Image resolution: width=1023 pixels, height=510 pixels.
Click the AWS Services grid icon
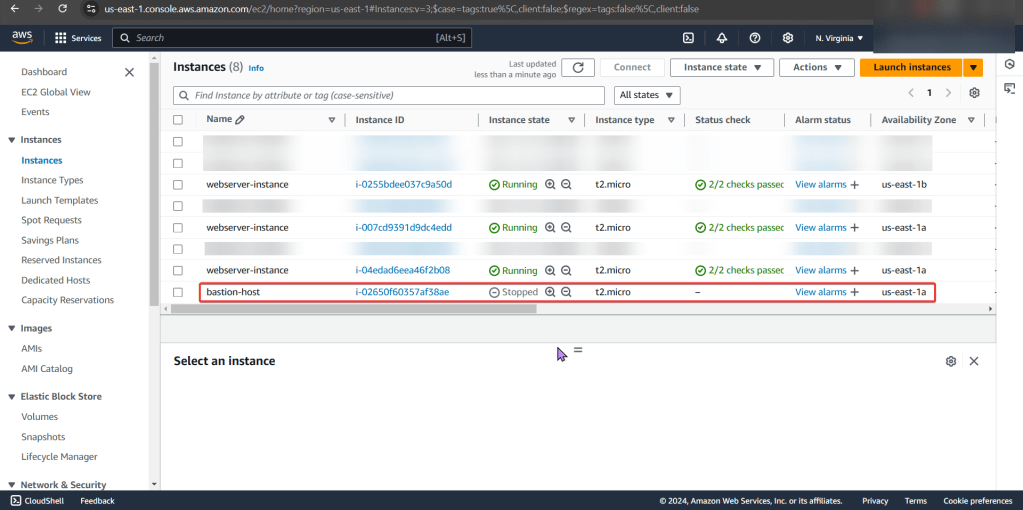click(61, 38)
